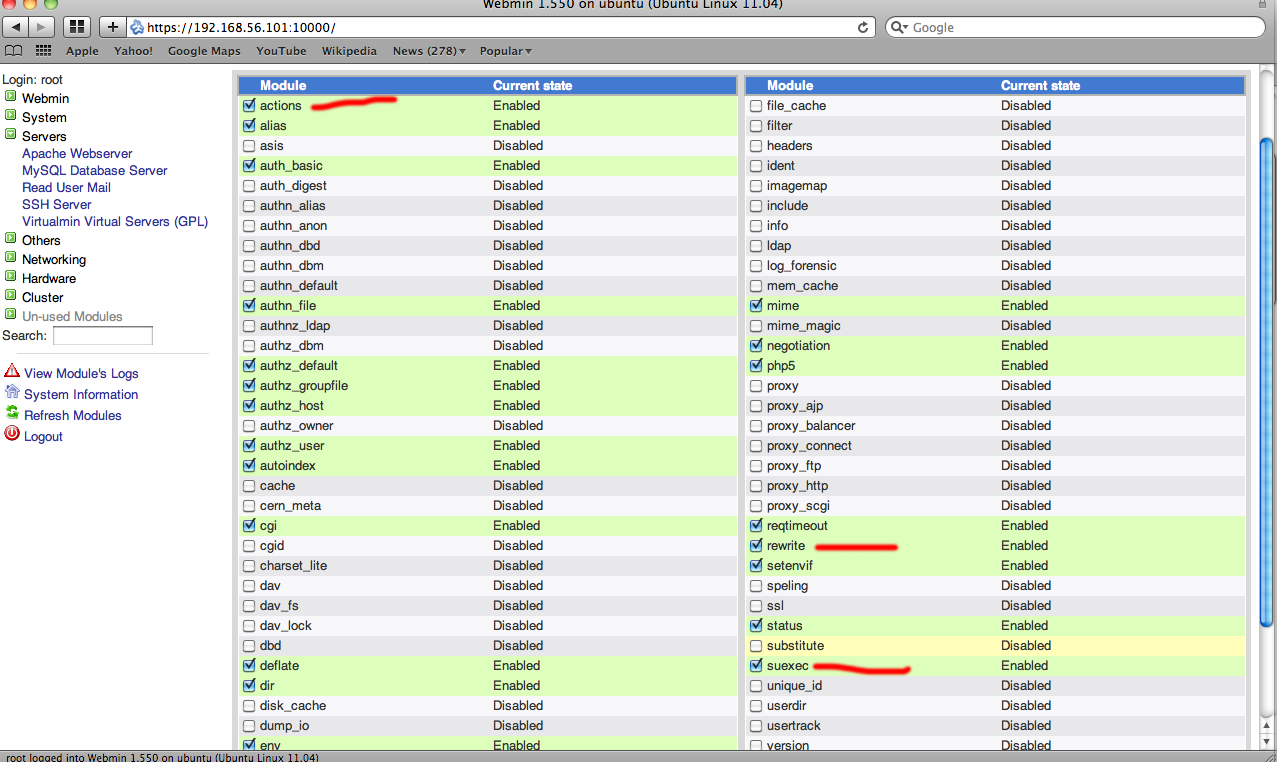Open the MySQL Database Server link

[x=95, y=170]
